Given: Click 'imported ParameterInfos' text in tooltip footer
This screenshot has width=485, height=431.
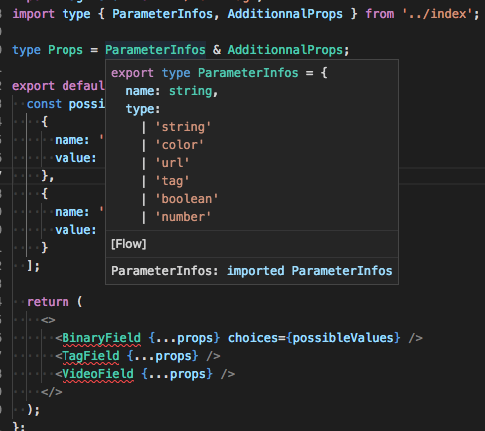Looking at the screenshot, I should (x=310, y=271).
